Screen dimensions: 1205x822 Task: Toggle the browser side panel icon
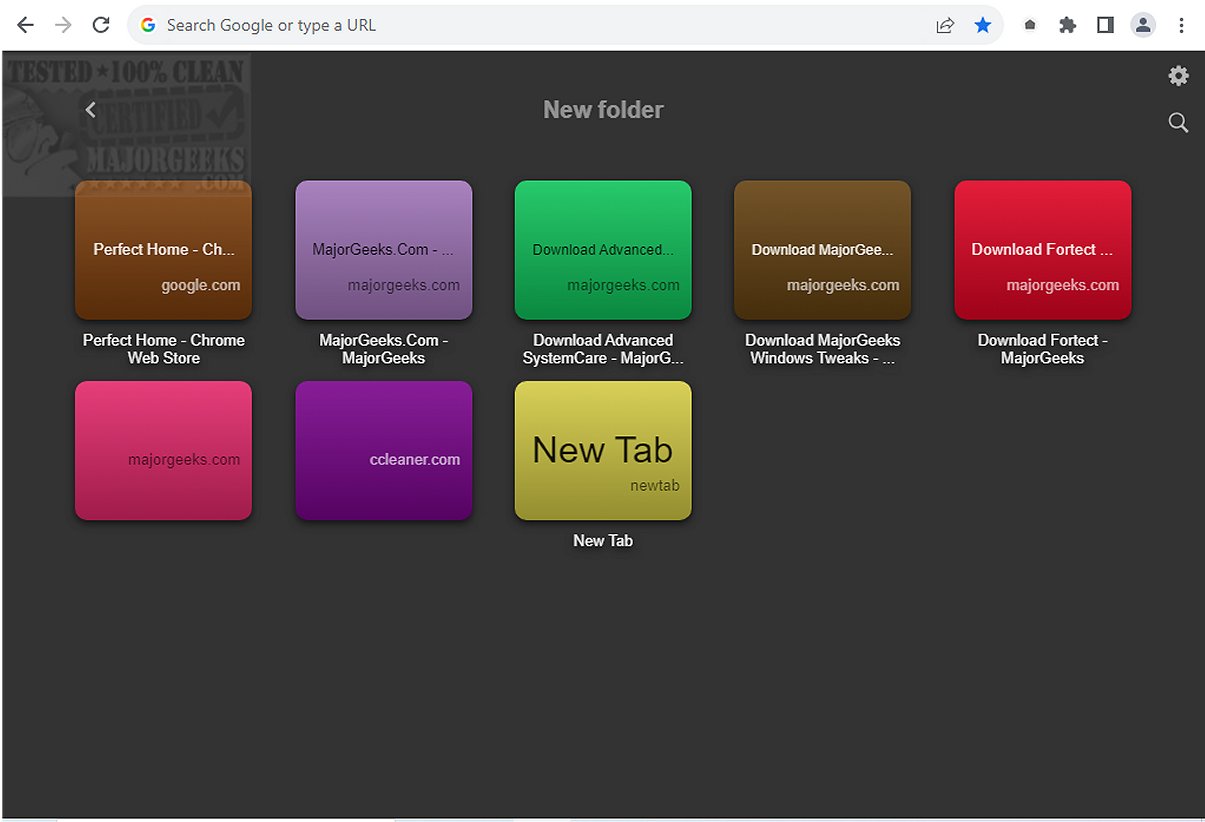[x=1105, y=25]
